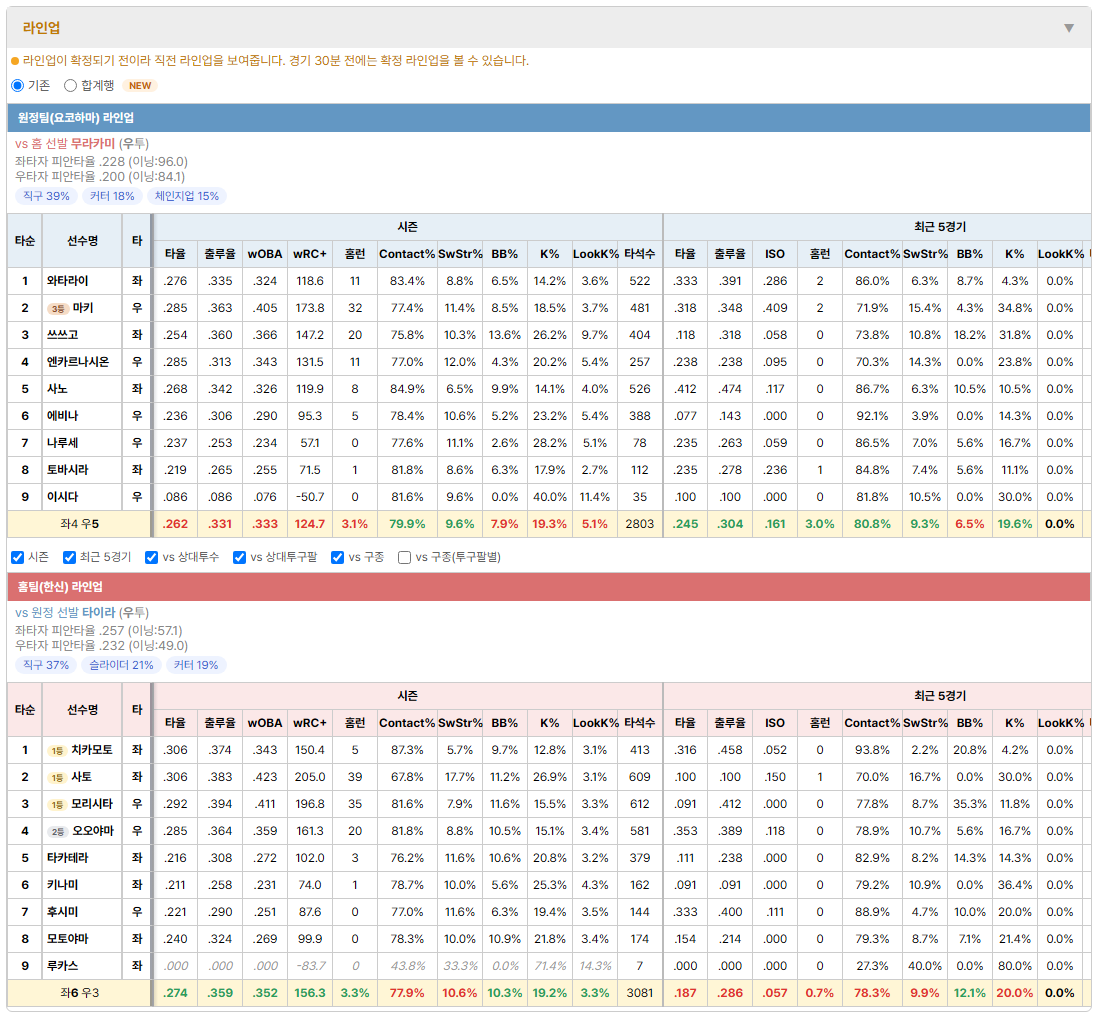Image resolution: width=1098 pixels, height=1018 pixels.
Task: Click the 직구 39% pitch tag
Action: coord(46,196)
